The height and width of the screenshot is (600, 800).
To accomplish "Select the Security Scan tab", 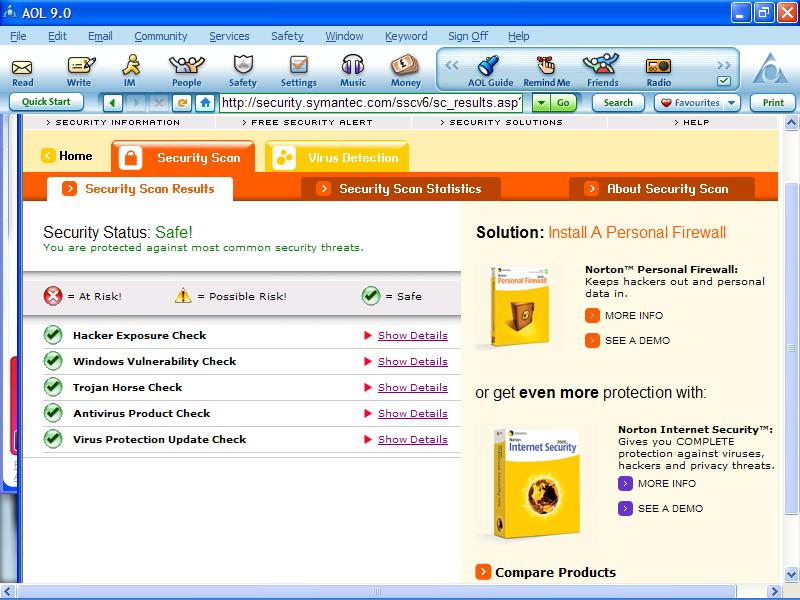I will click(x=183, y=157).
